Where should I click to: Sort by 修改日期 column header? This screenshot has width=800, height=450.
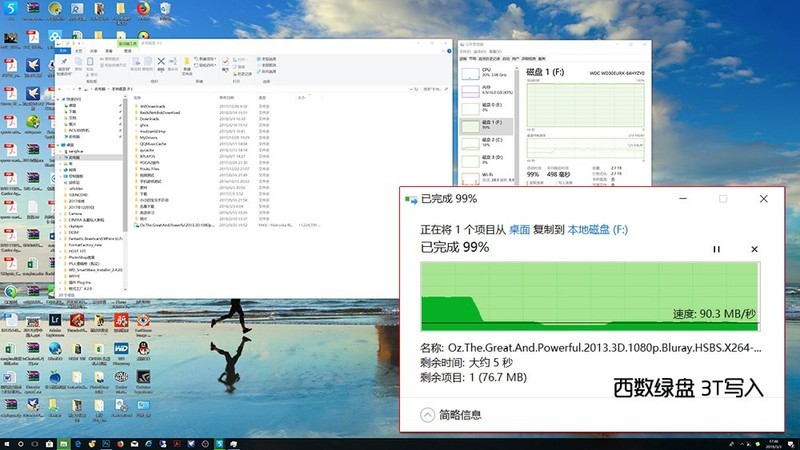(x=227, y=97)
